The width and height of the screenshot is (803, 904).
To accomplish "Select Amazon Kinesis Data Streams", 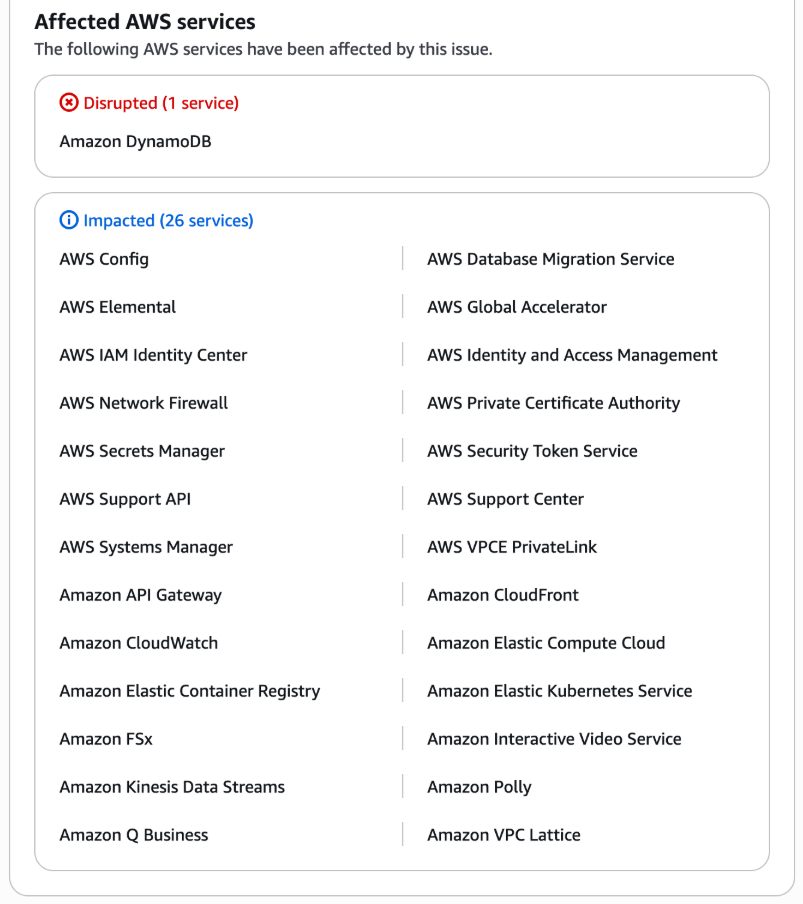I will [x=172, y=787].
